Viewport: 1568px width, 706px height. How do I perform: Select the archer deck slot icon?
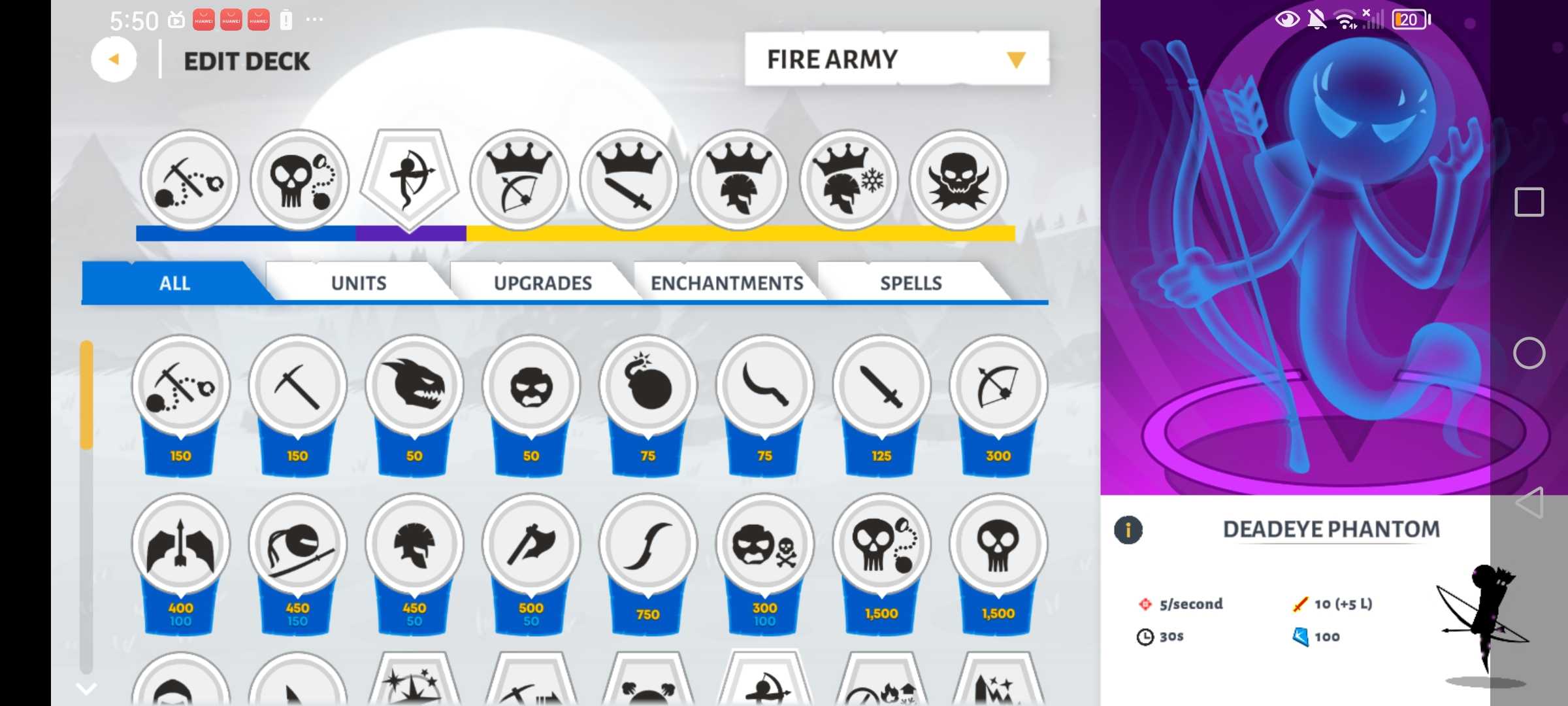pyautogui.click(x=410, y=179)
